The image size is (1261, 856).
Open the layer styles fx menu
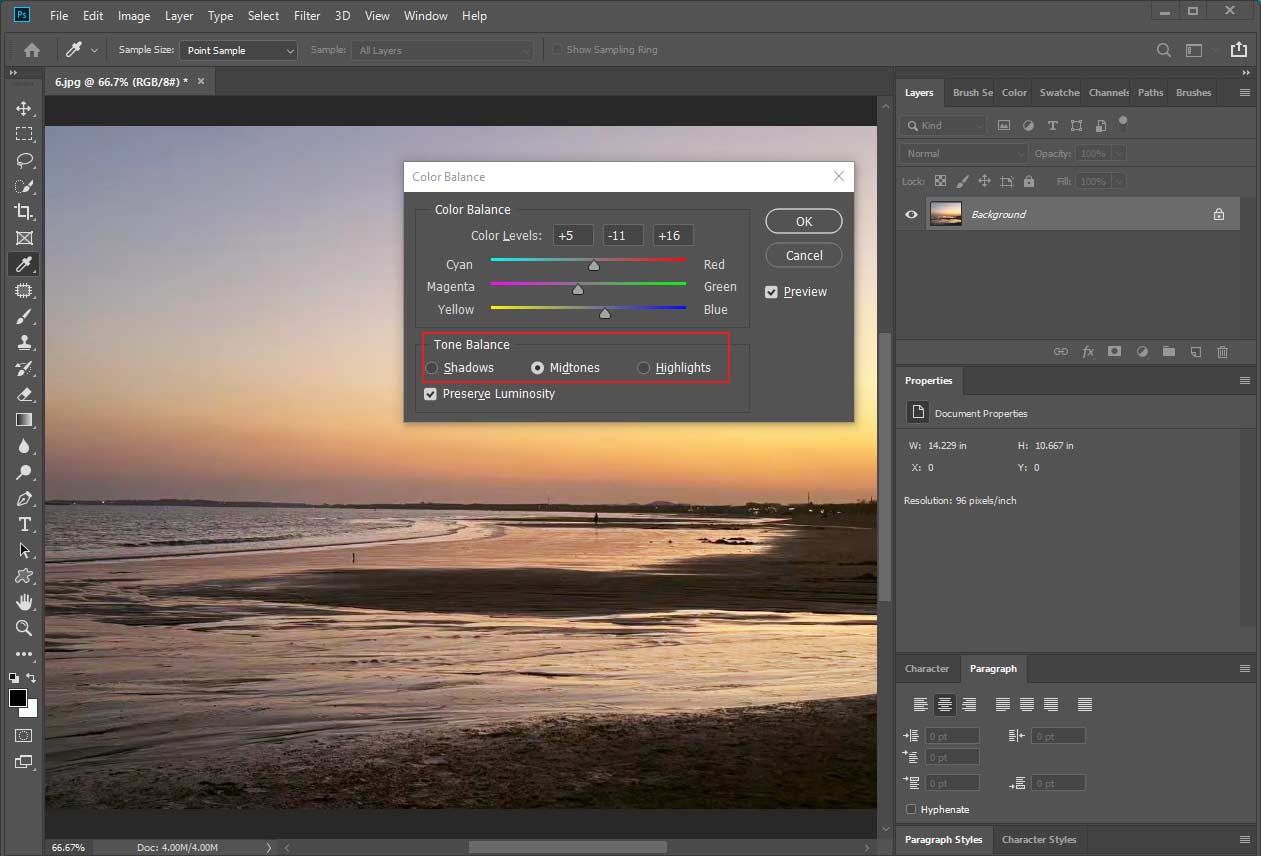pos(1087,351)
